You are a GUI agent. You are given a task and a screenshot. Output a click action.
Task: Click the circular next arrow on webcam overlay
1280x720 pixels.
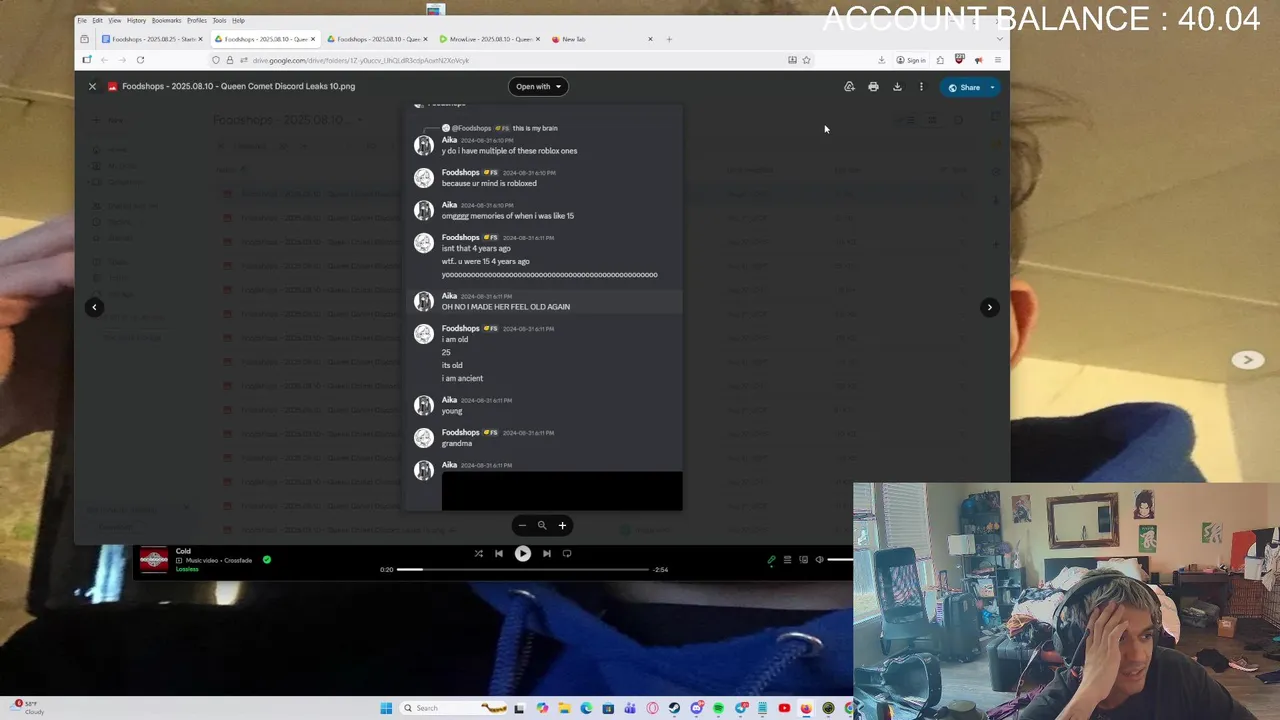click(1247, 360)
